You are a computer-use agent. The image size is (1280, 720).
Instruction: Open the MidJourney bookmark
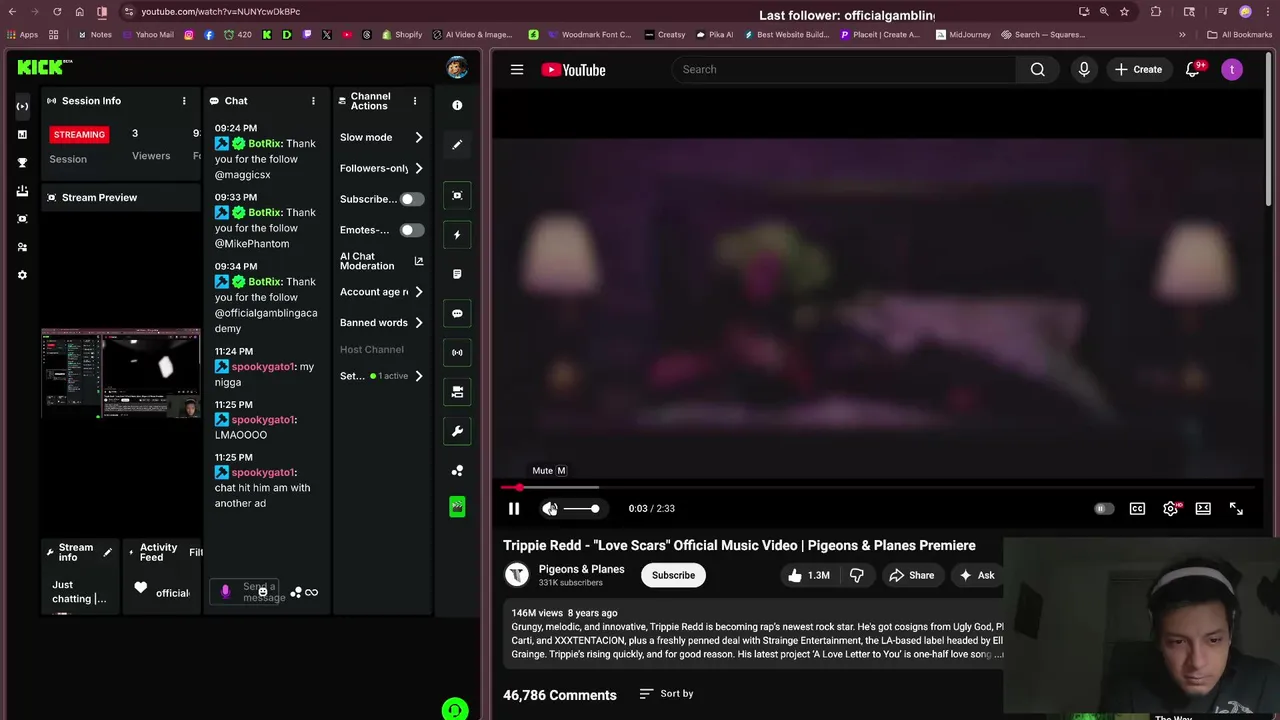click(963, 34)
